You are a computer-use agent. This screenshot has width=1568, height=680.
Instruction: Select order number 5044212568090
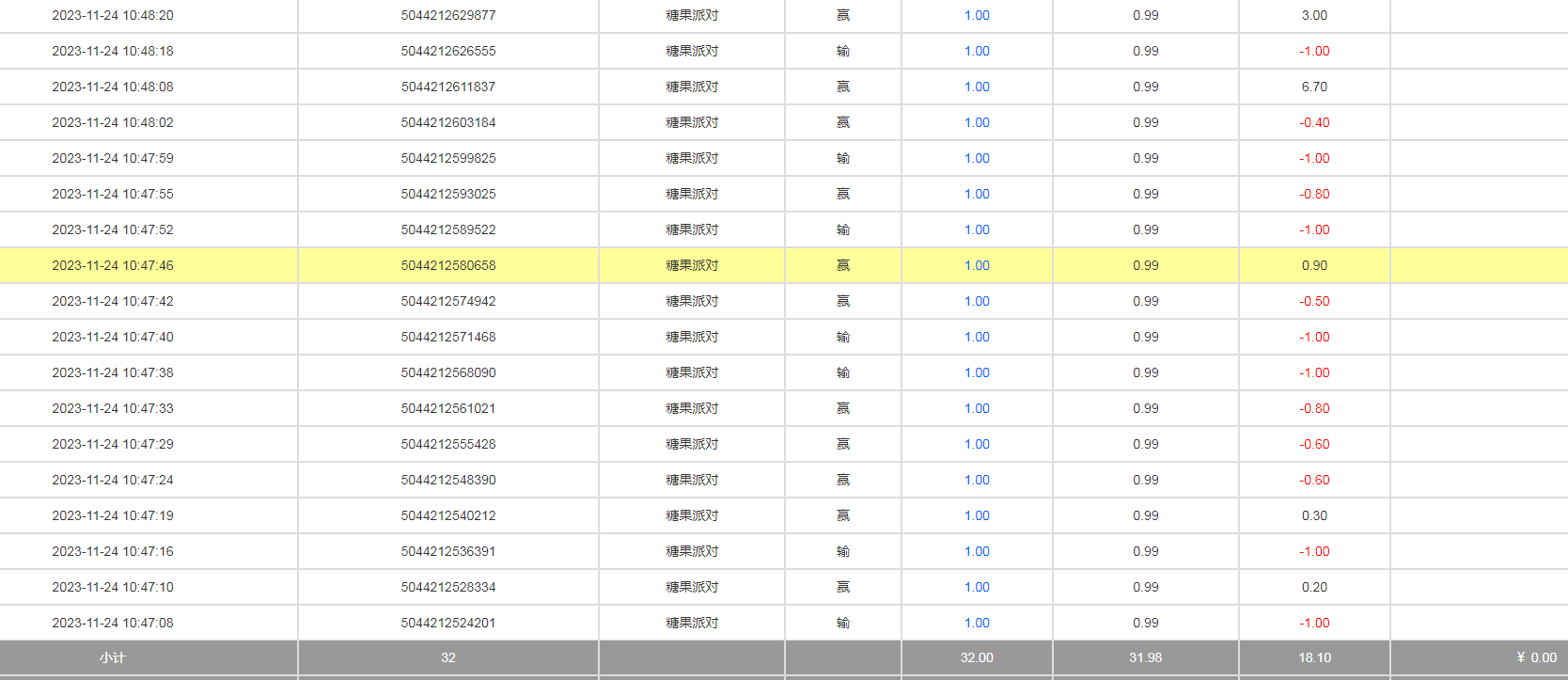(448, 372)
